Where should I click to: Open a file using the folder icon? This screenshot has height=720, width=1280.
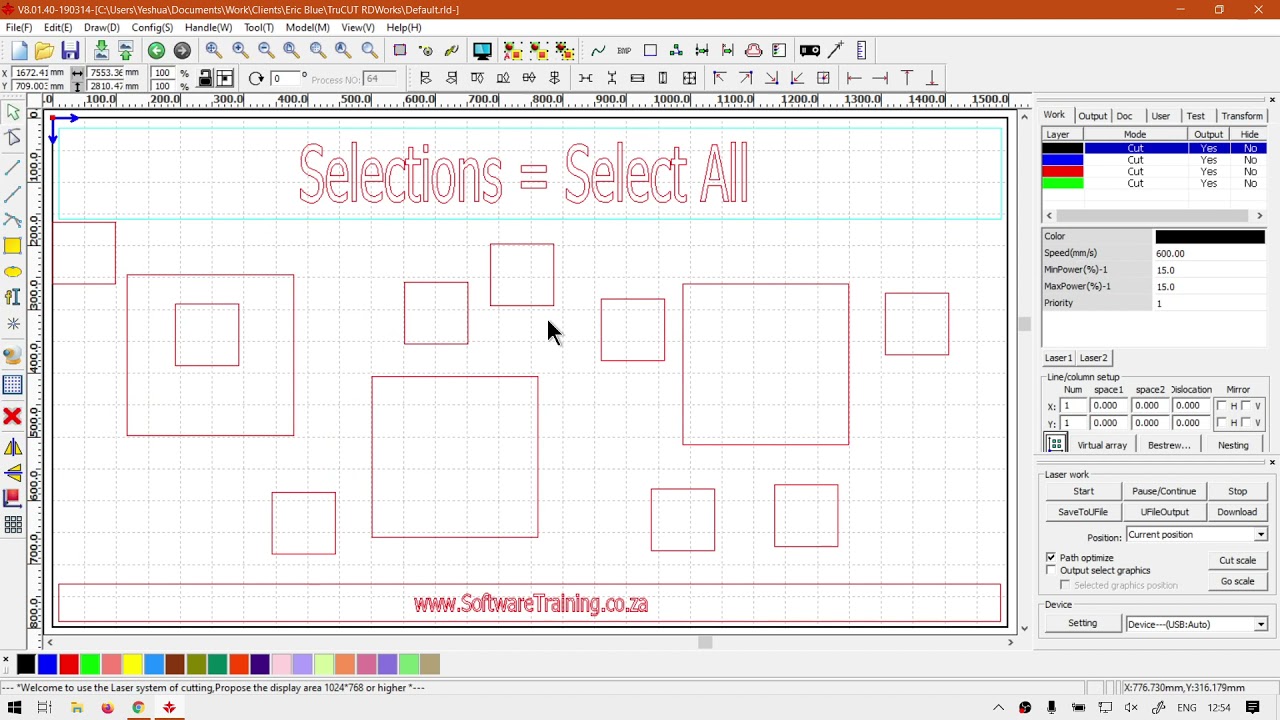click(44, 51)
